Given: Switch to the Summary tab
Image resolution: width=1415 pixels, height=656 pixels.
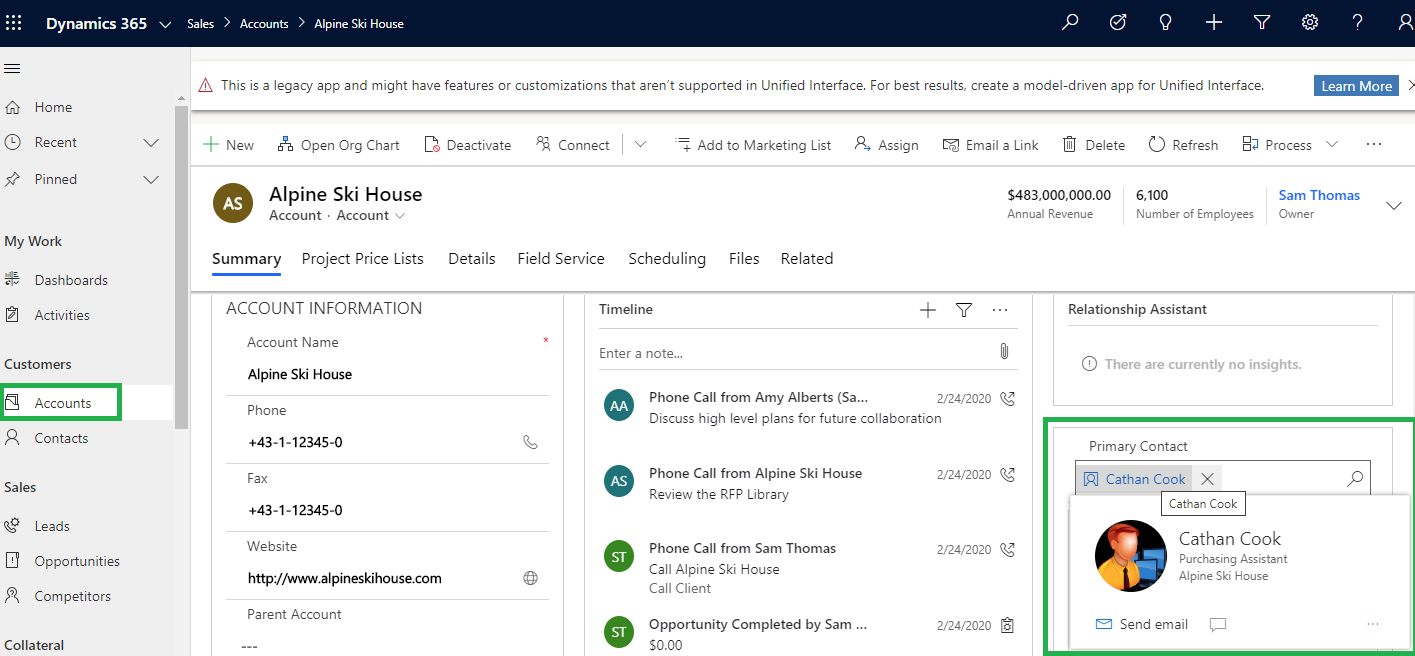Looking at the screenshot, I should 247,259.
